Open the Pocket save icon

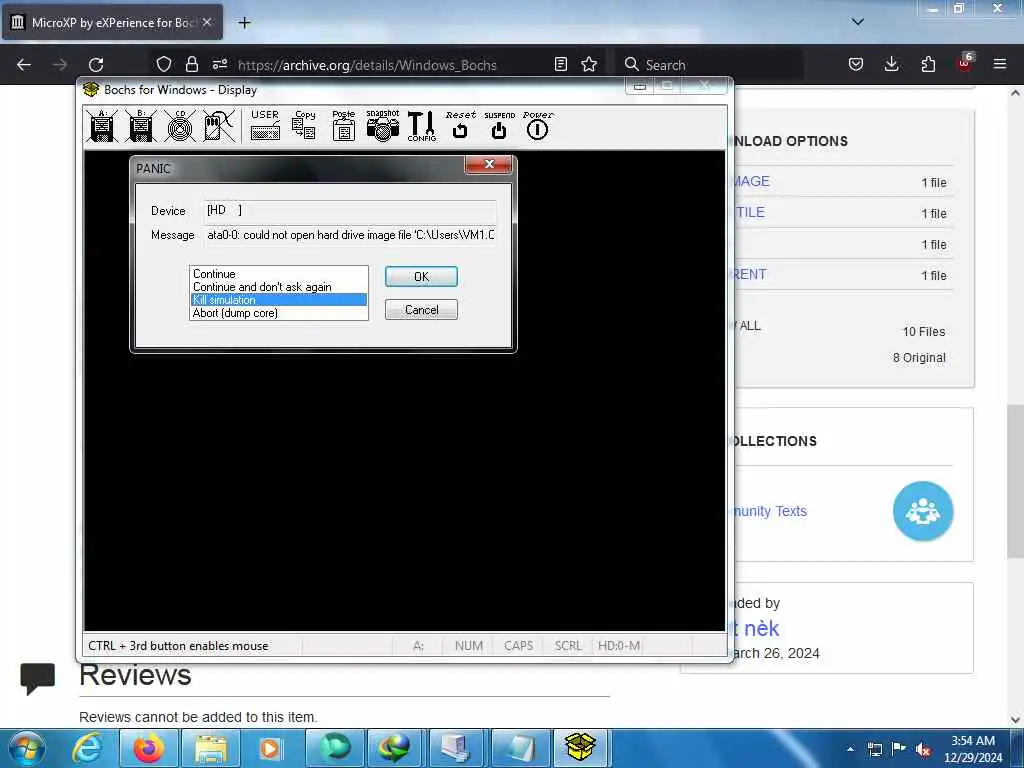pyautogui.click(x=856, y=64)
